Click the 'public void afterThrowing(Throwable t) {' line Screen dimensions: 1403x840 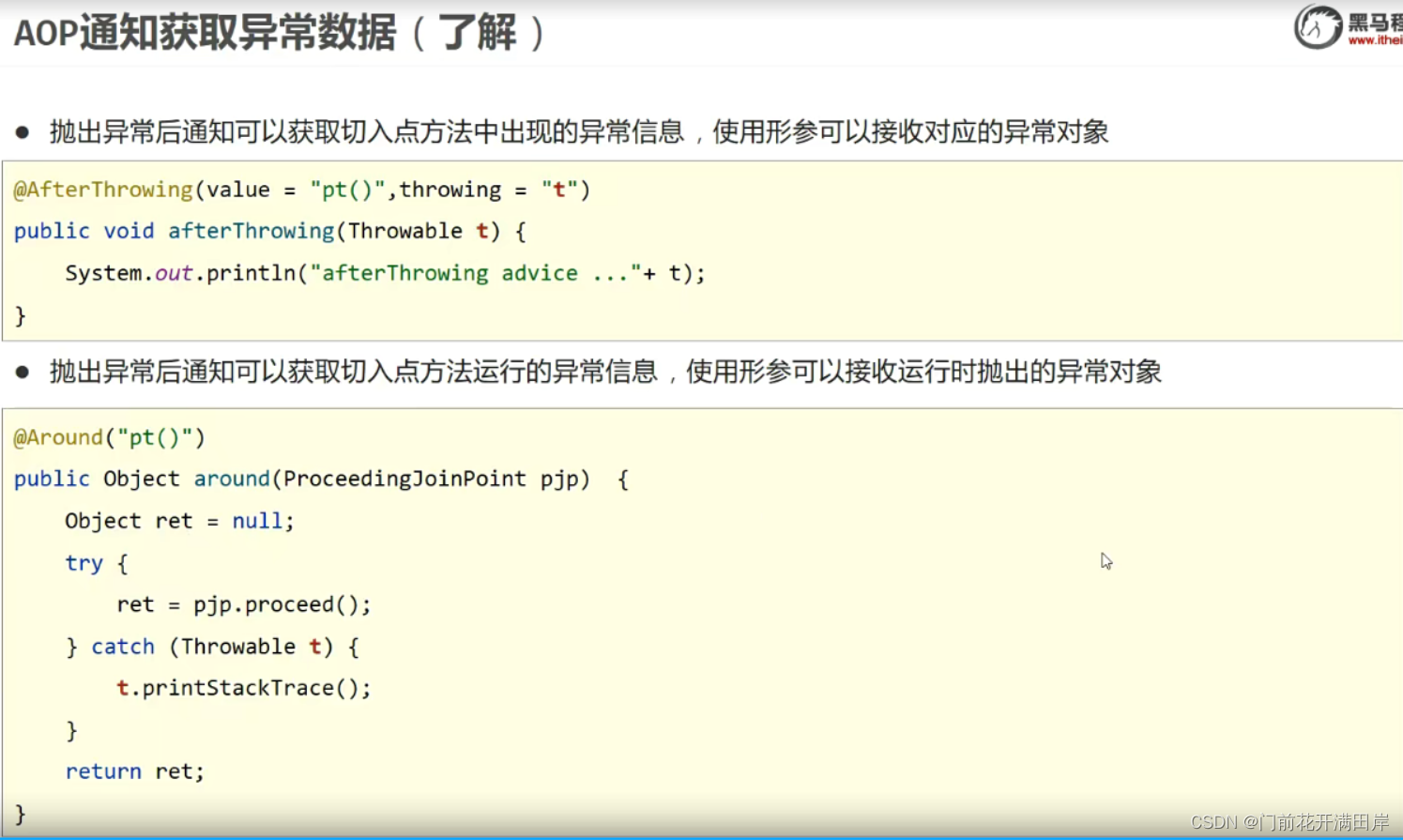click(270, 231)
